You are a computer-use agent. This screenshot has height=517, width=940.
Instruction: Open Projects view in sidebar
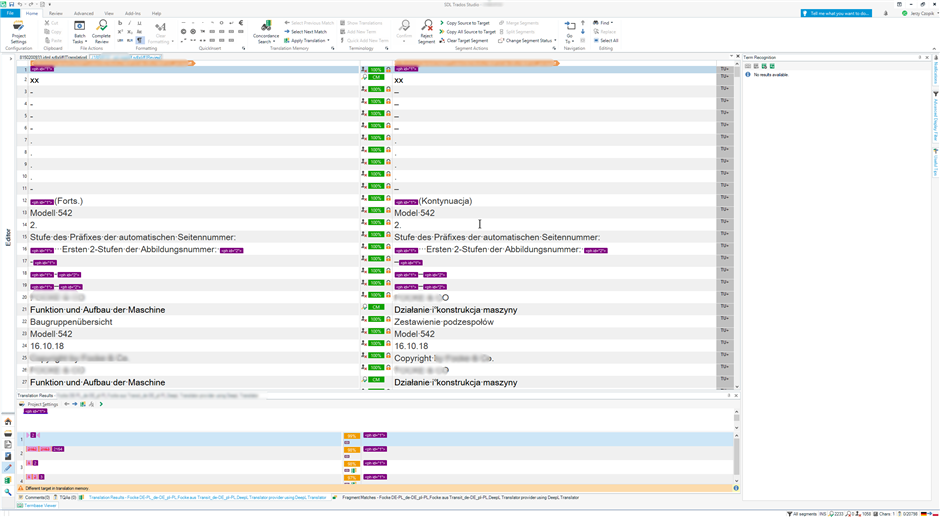pyautogui.click(x=8, y=433)
